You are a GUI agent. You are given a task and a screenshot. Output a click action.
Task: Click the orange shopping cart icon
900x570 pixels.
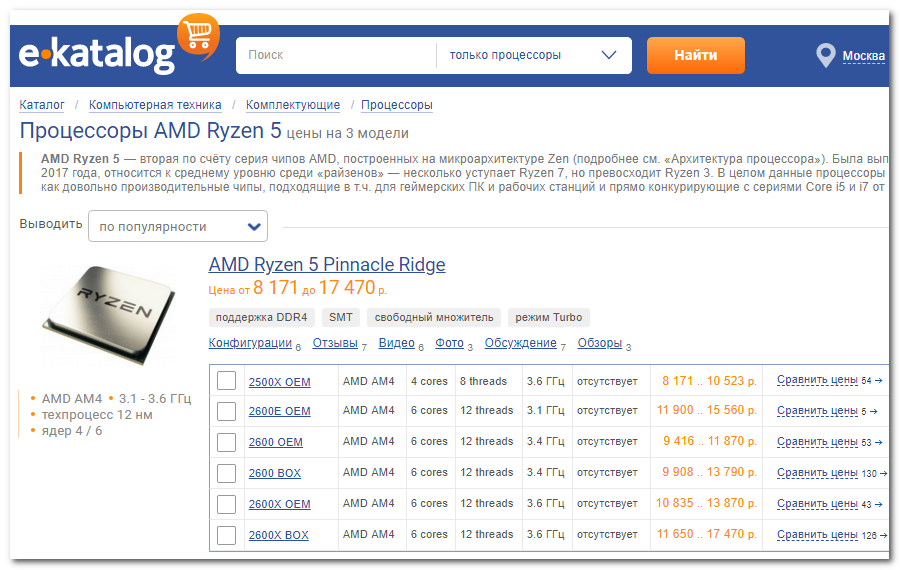198,36
